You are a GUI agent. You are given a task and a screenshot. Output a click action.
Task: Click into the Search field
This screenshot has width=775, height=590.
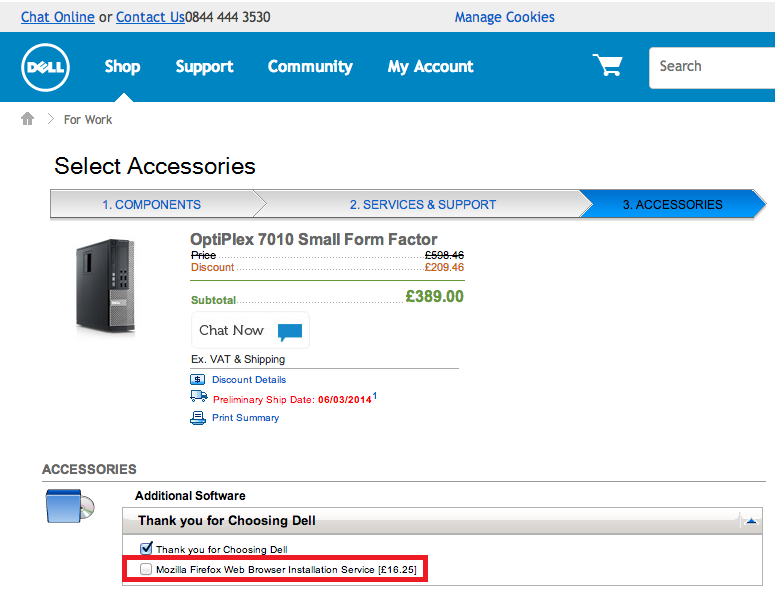tap(712, 67)
